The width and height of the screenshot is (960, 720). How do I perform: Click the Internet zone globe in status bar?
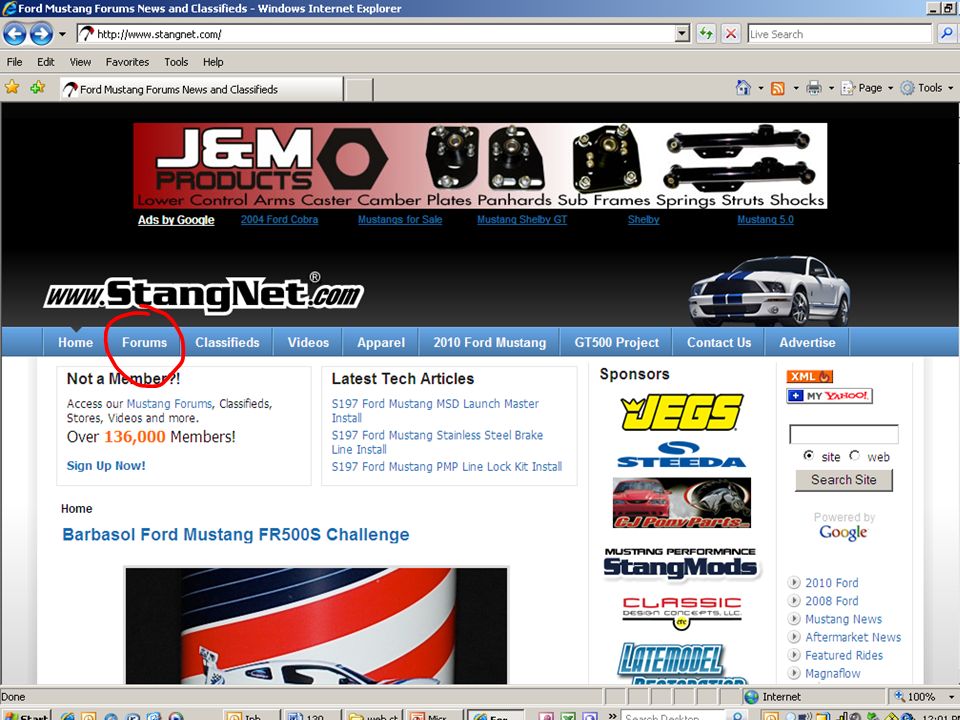(x=751, y=697)
